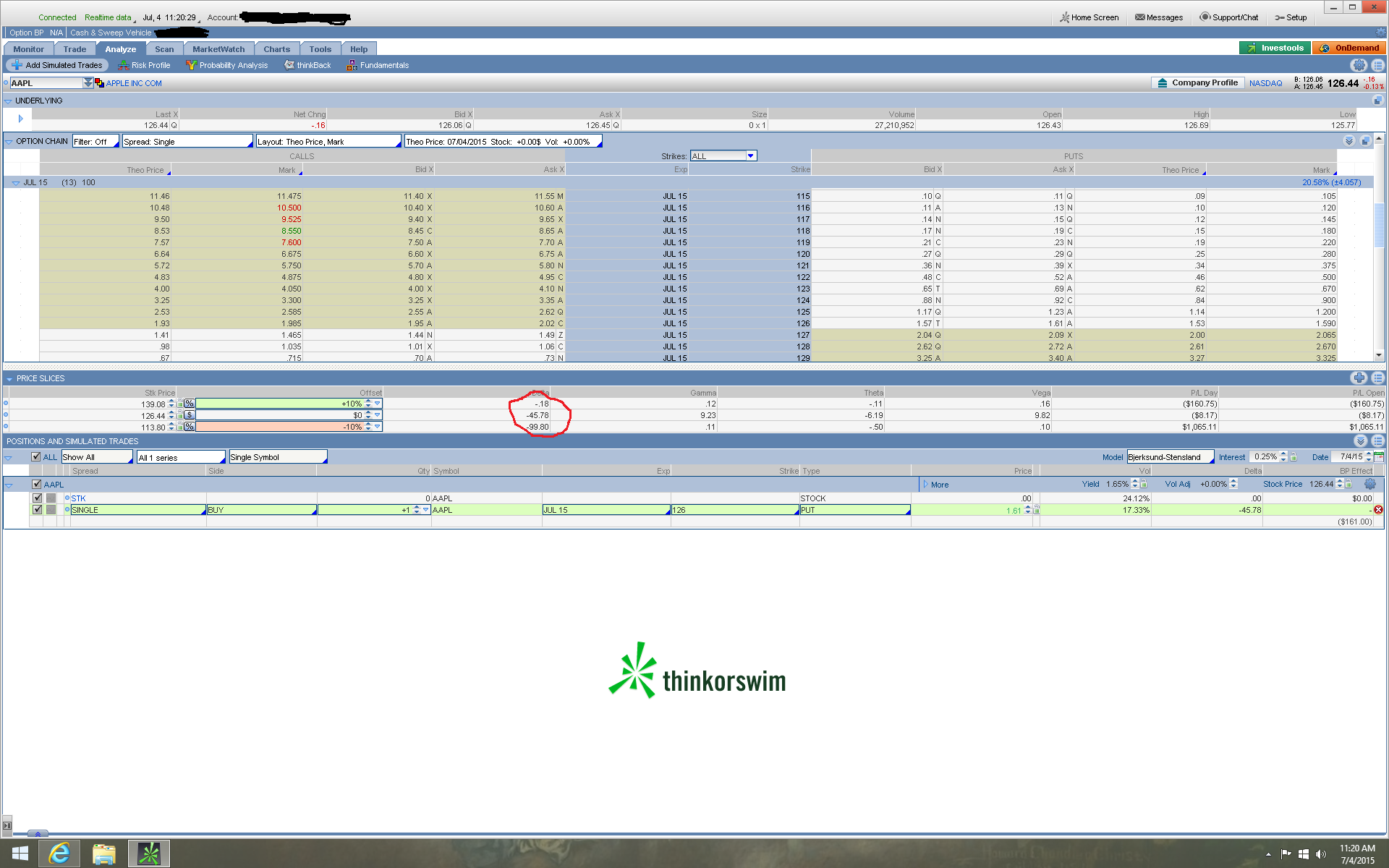Toggle percent mode on the 113.80 slice
This screenshot has height=868, width=1389.
[x=190, y=427]
